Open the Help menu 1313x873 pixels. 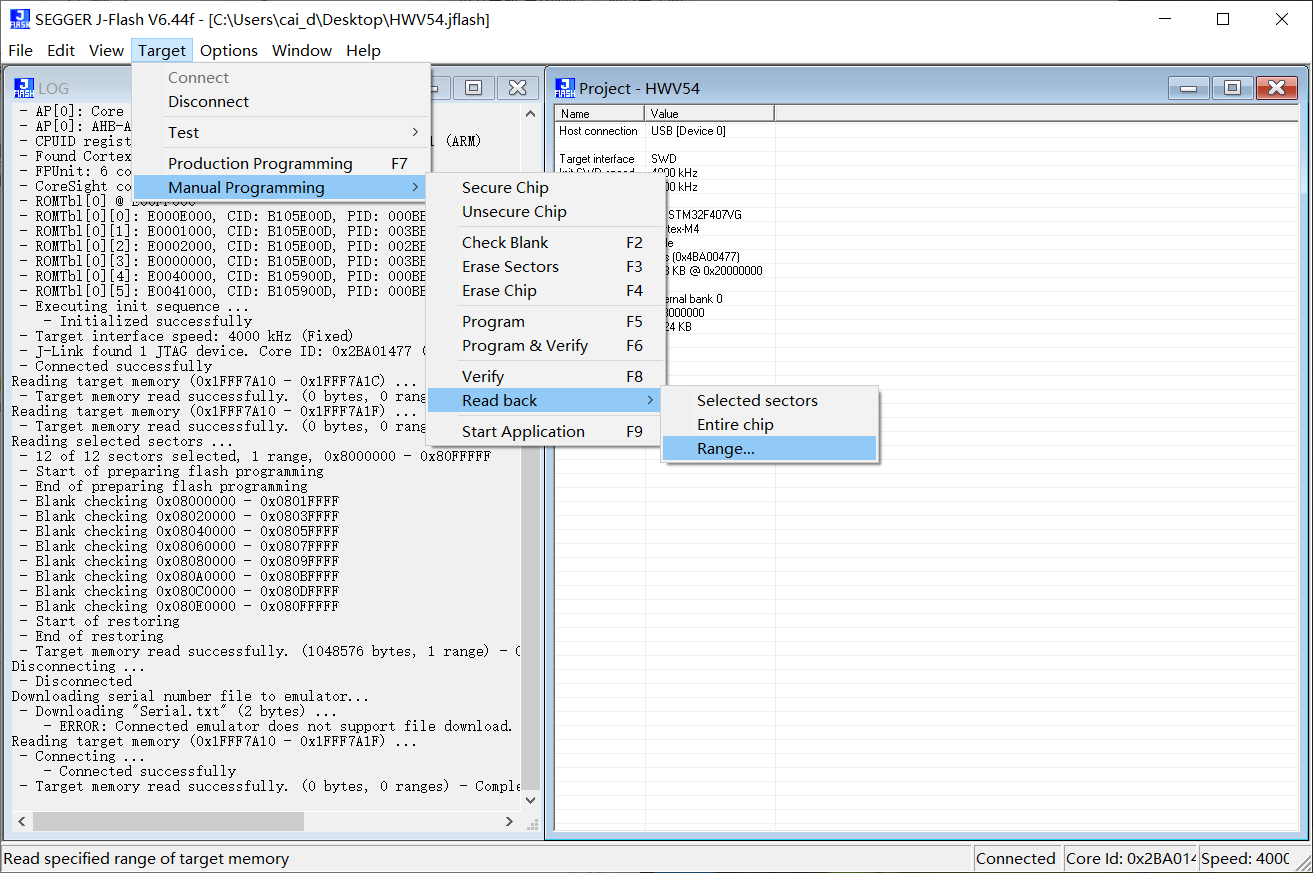[363, 50]
